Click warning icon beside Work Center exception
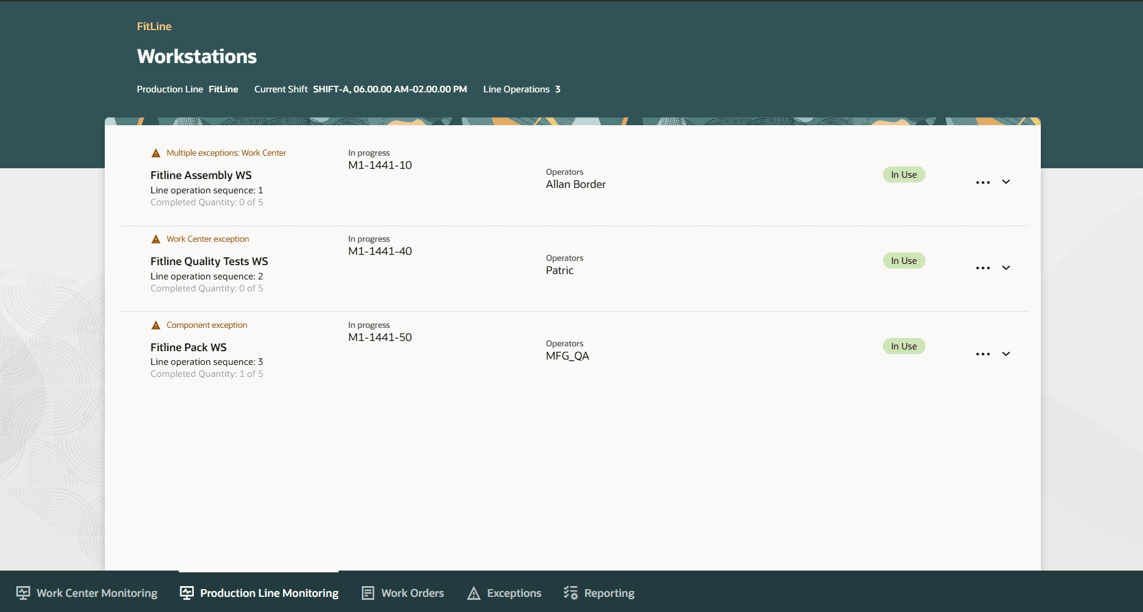 pyautogui.click(x=155, y=239)
